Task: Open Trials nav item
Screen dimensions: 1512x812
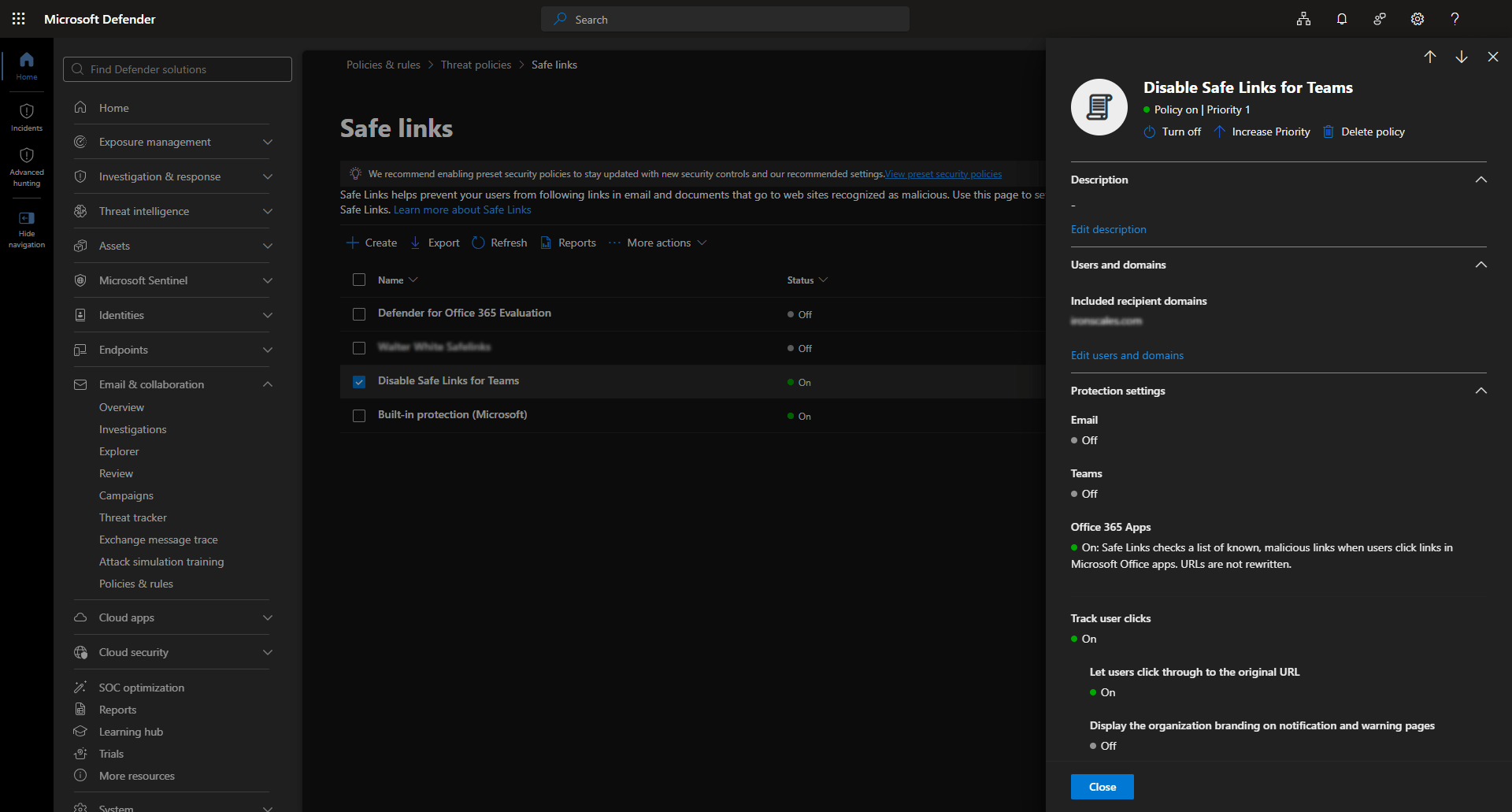Action: 111,754
